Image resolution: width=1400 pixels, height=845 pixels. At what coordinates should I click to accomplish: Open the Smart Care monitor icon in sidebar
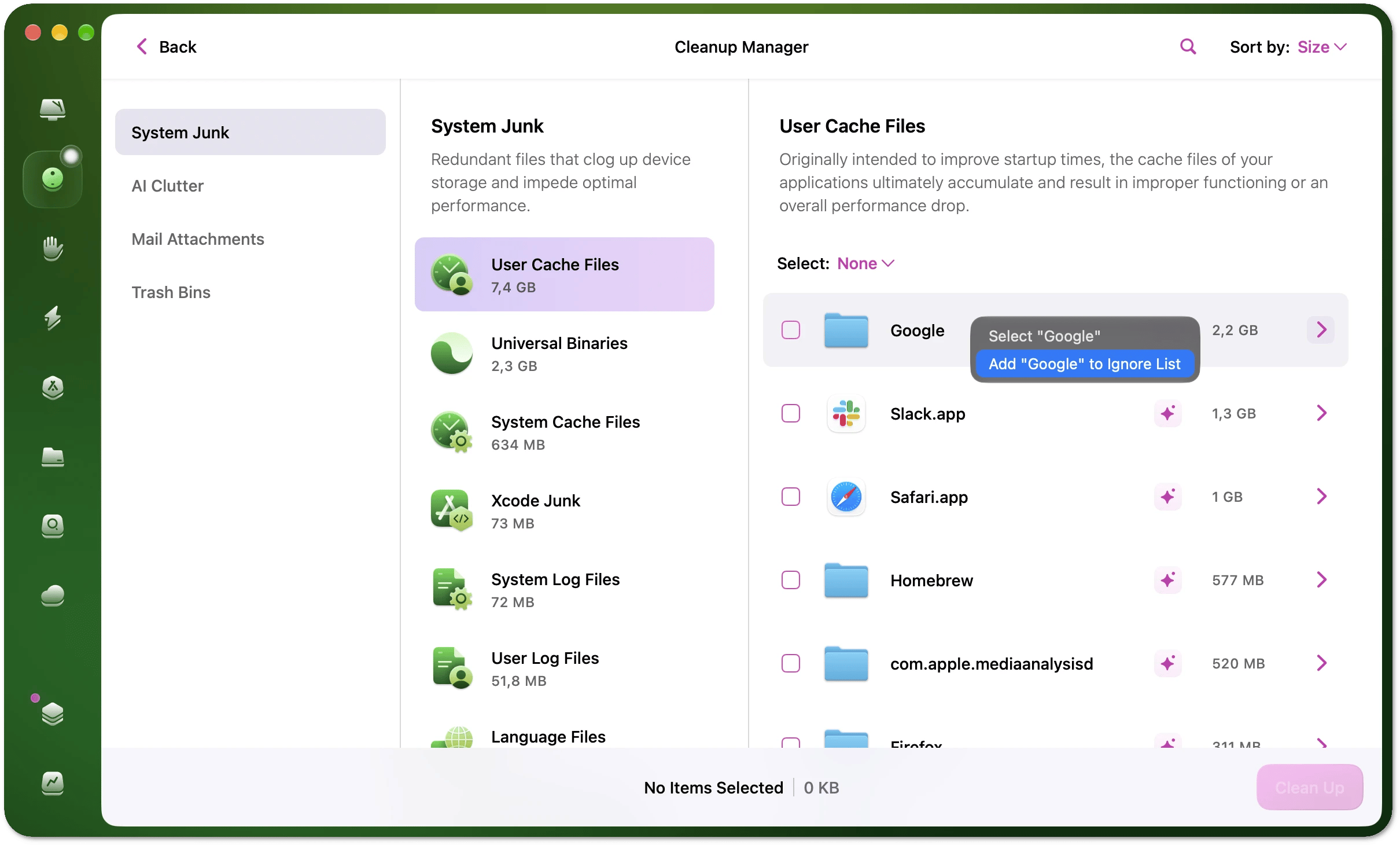[x=53, y=109]
